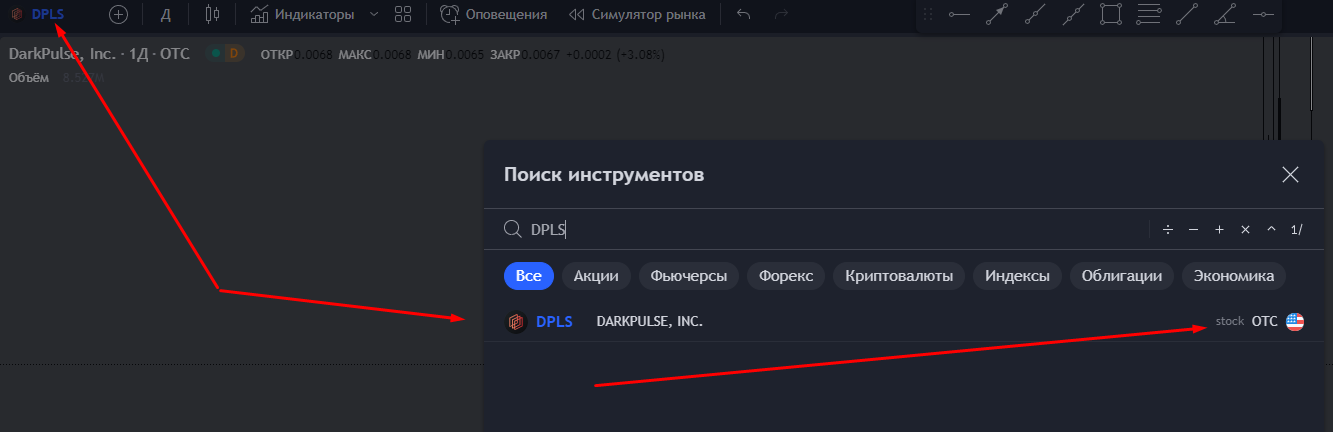Click the DarkPulse logo beside DPLS in toolbar

coord(17,15)
